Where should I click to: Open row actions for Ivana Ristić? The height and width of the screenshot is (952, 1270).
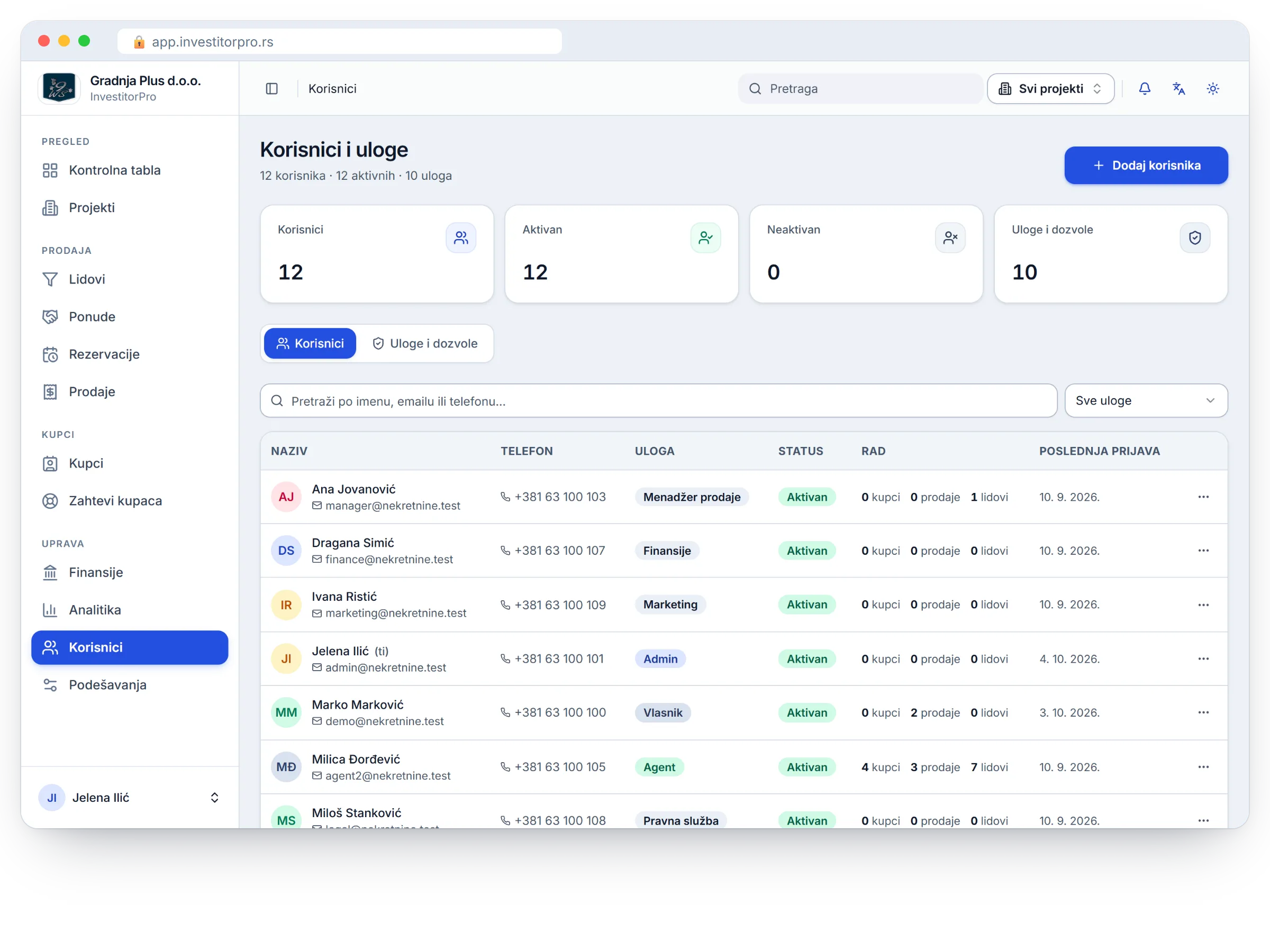pyautogui.click(x=1203, y=605)
